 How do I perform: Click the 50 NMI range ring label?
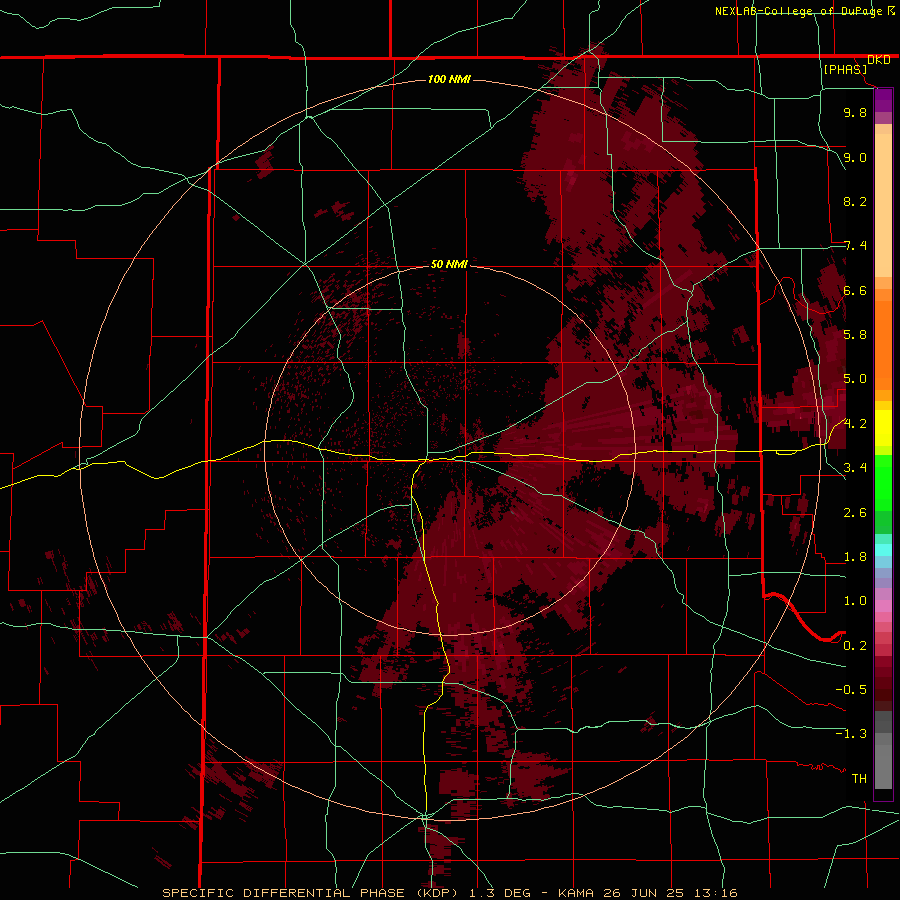449,264
